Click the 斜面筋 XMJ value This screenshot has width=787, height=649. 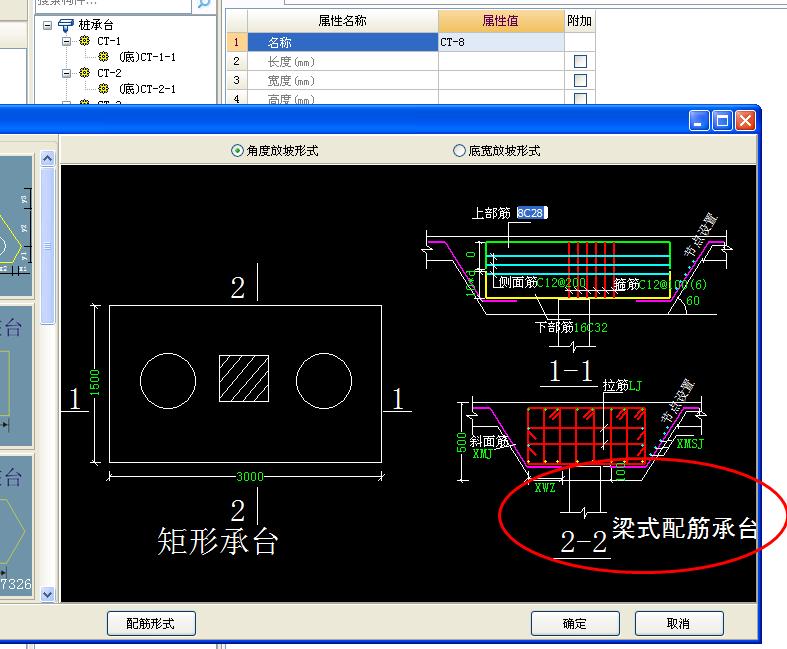click(482, 454)
